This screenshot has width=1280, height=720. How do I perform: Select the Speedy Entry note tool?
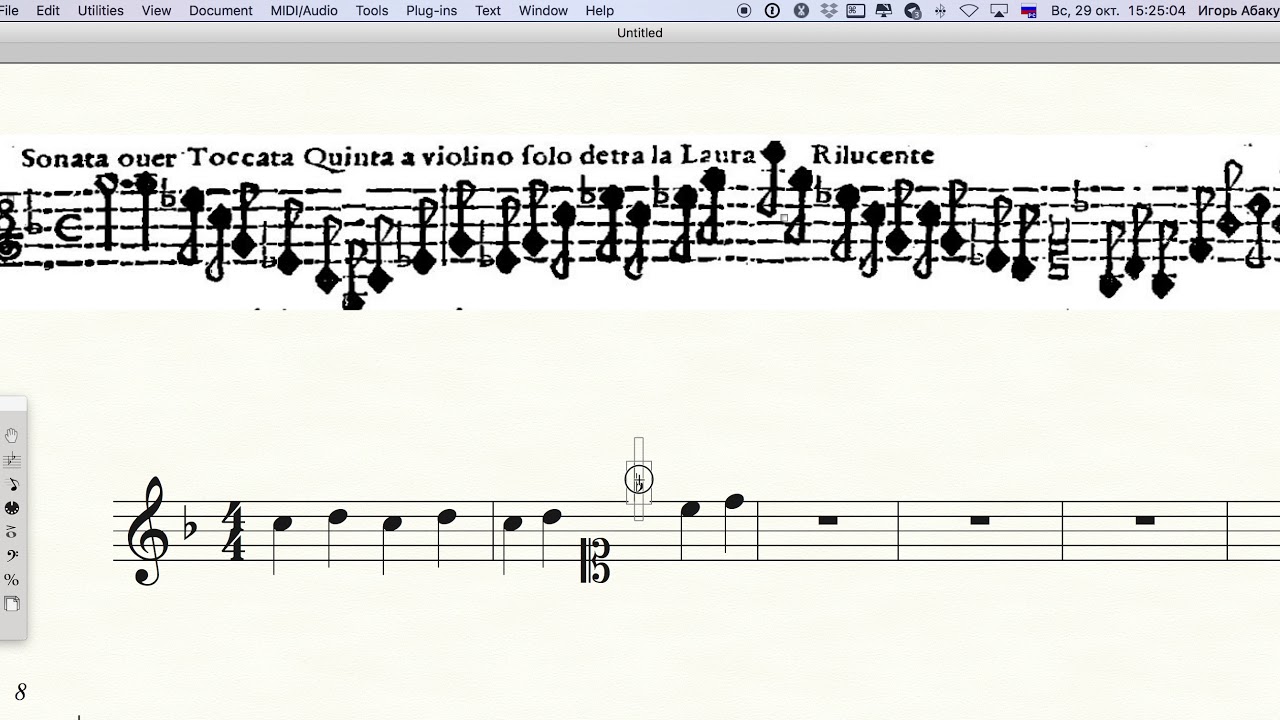click(x=12, y=484)
